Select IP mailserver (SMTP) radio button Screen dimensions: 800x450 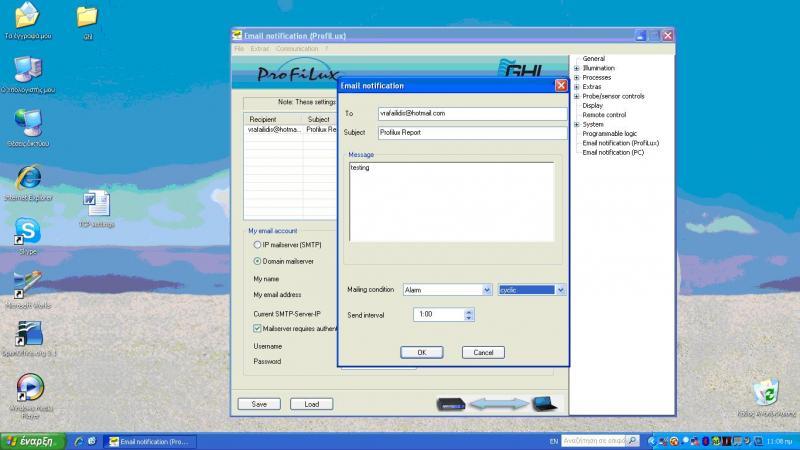(x=257, y=245)
